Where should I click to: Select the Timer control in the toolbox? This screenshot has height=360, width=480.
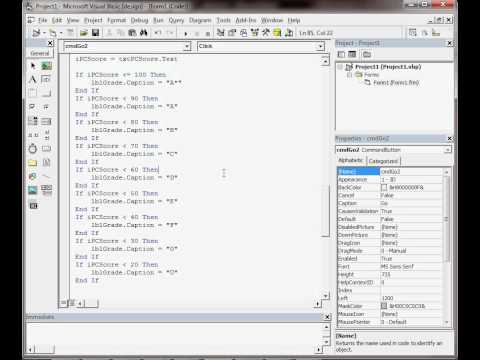[x=33, y=149]
